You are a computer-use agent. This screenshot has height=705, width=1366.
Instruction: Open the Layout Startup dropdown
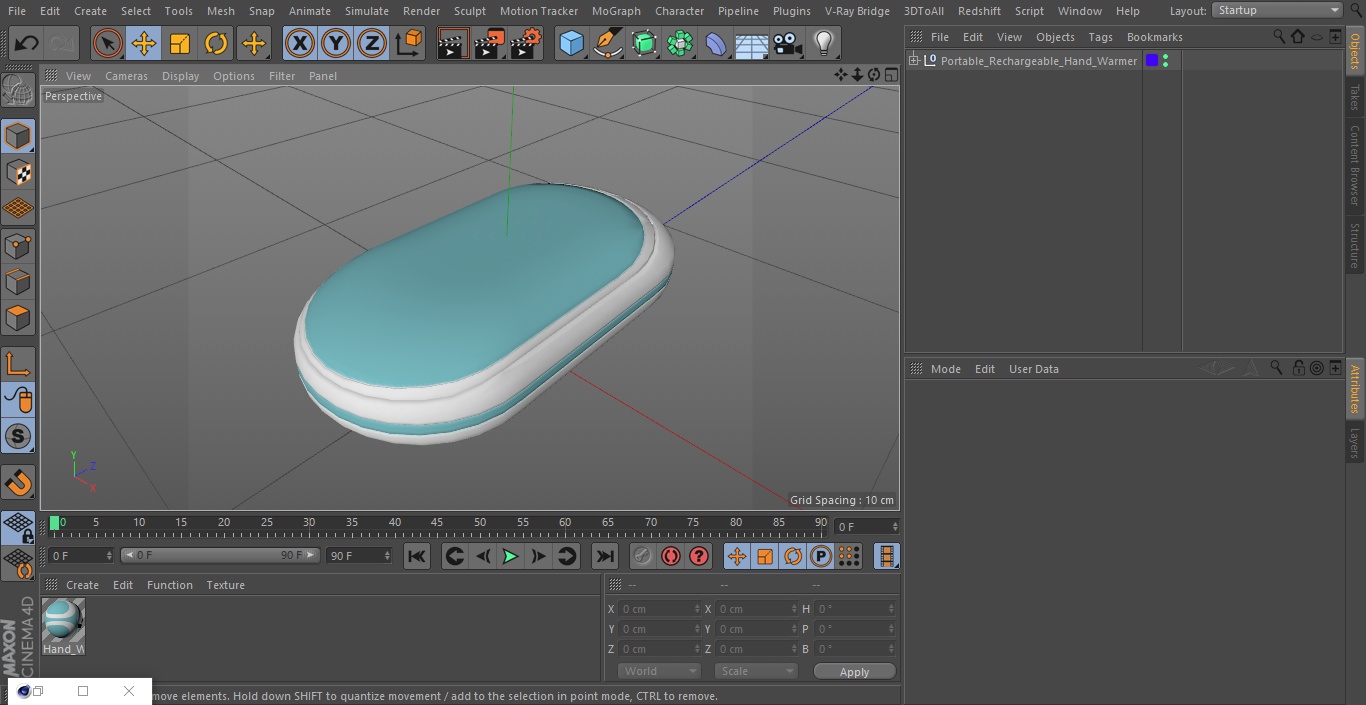[x=1277, y=10]
